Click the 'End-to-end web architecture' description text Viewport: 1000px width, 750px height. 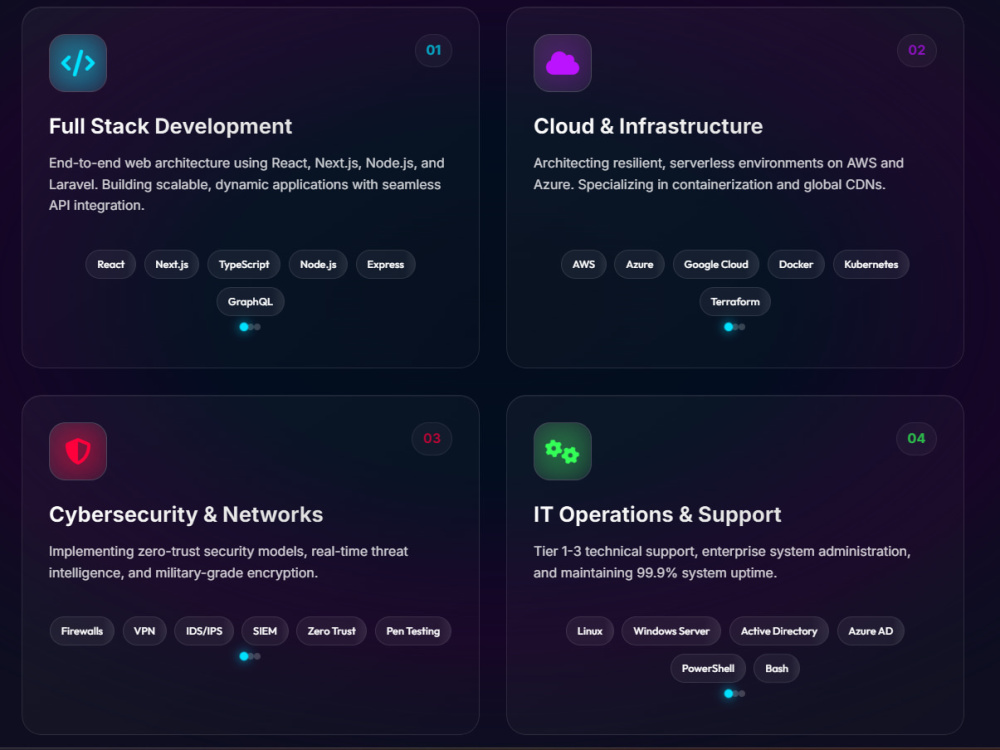pyautogui.click(x=247, y=184)
